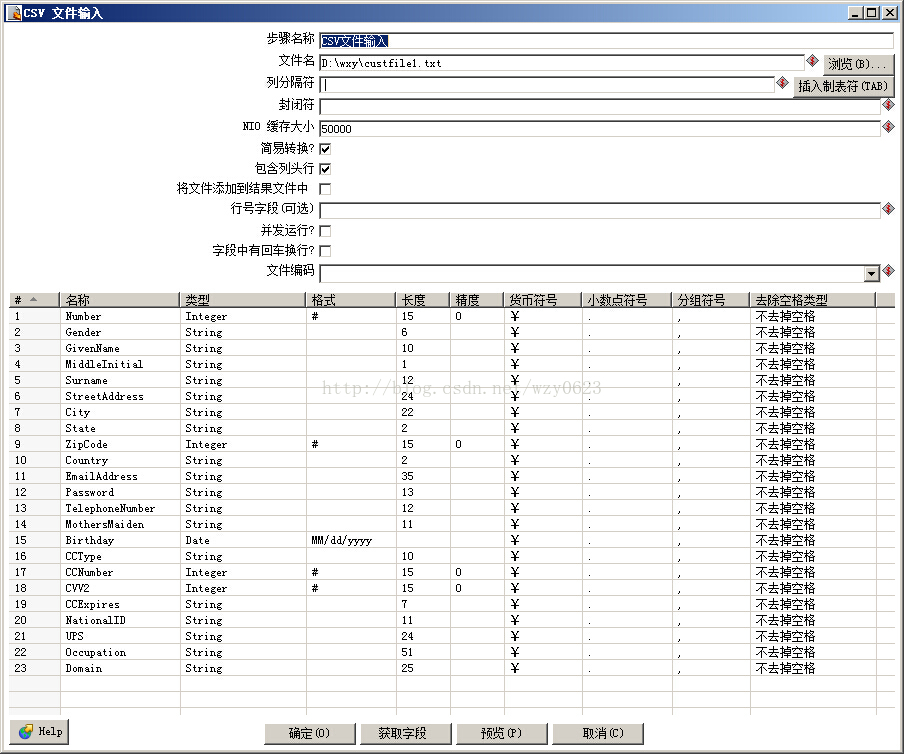Click variable icon next to filename field
The height and width of the screenshot is (754, 904).
click(812, 61)
